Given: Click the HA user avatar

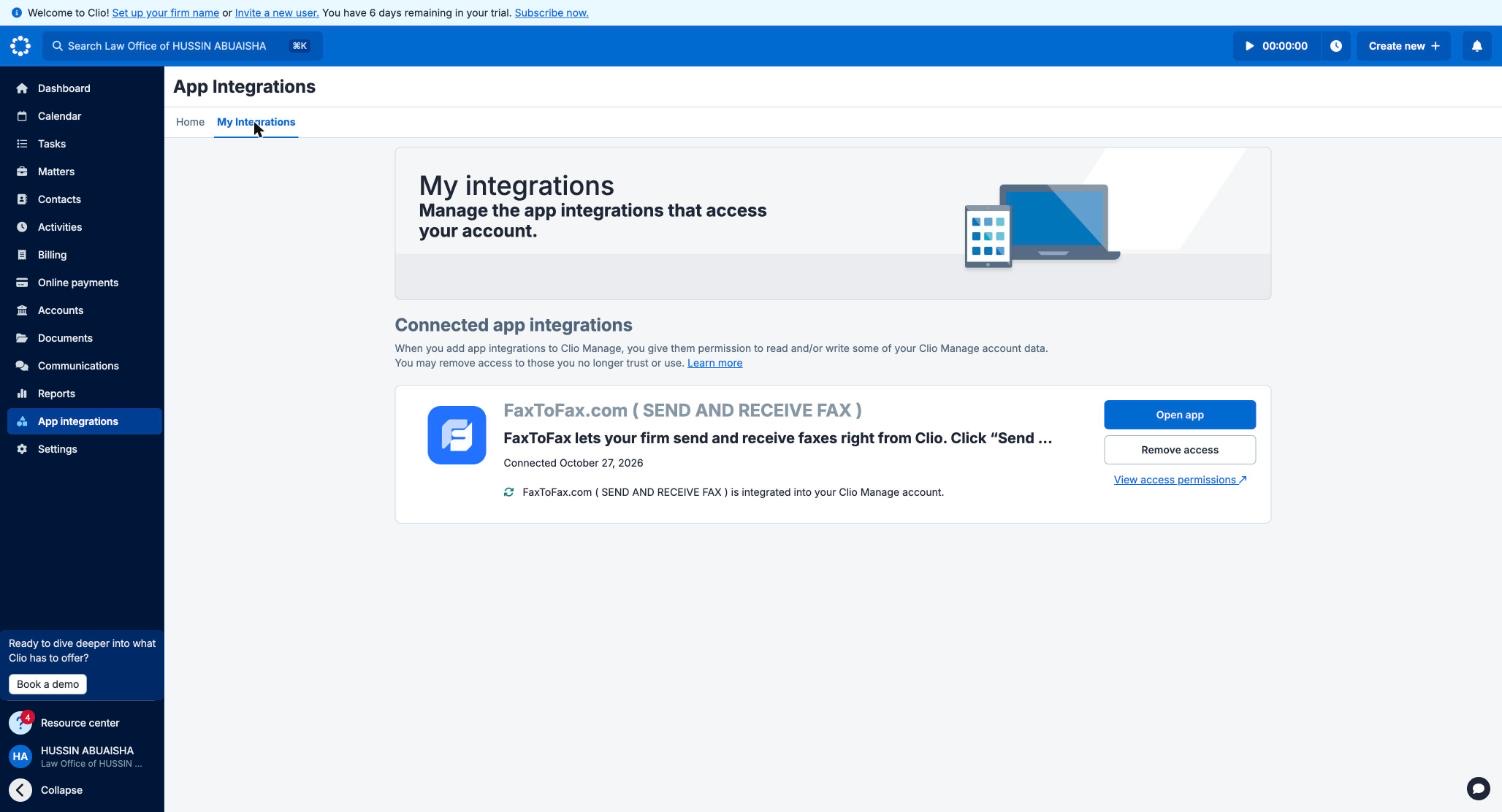Looking at the screenshot, I should coord(20,757).
